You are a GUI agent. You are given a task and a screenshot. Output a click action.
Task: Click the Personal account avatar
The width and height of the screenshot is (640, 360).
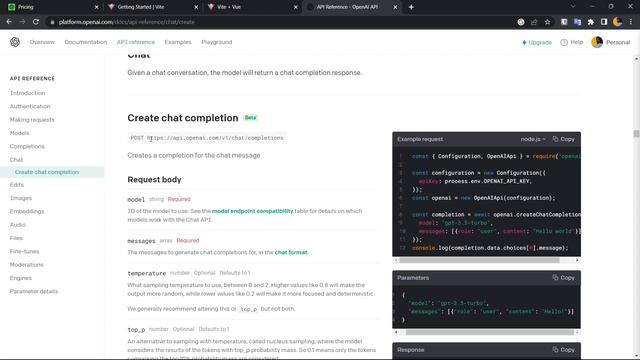tap(597, 42)
